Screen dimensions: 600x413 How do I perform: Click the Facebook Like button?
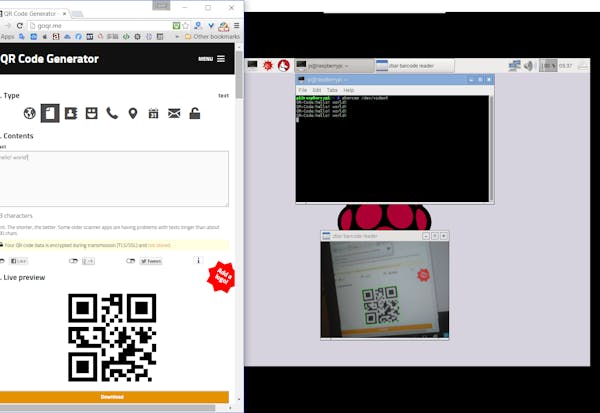[x=18, y=261]
